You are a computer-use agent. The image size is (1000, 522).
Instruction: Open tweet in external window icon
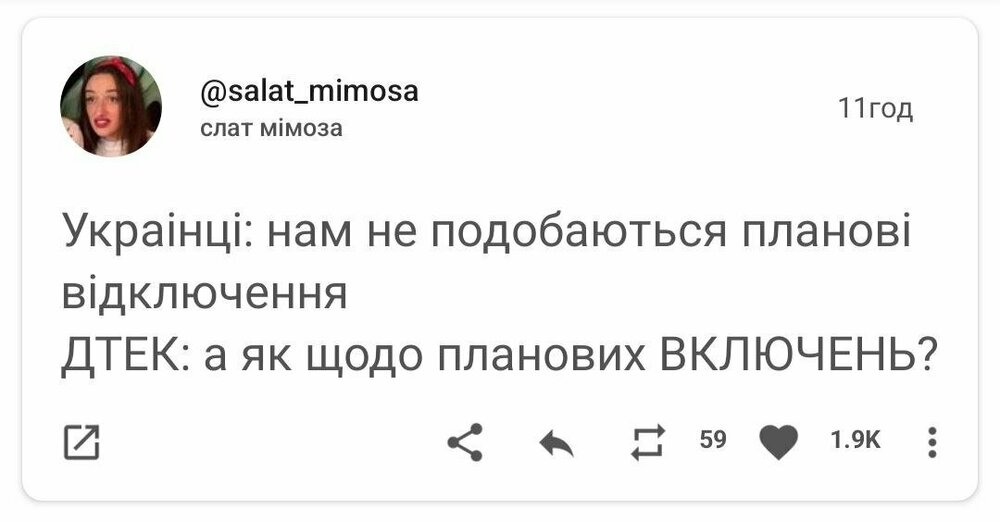pos(81,441)
